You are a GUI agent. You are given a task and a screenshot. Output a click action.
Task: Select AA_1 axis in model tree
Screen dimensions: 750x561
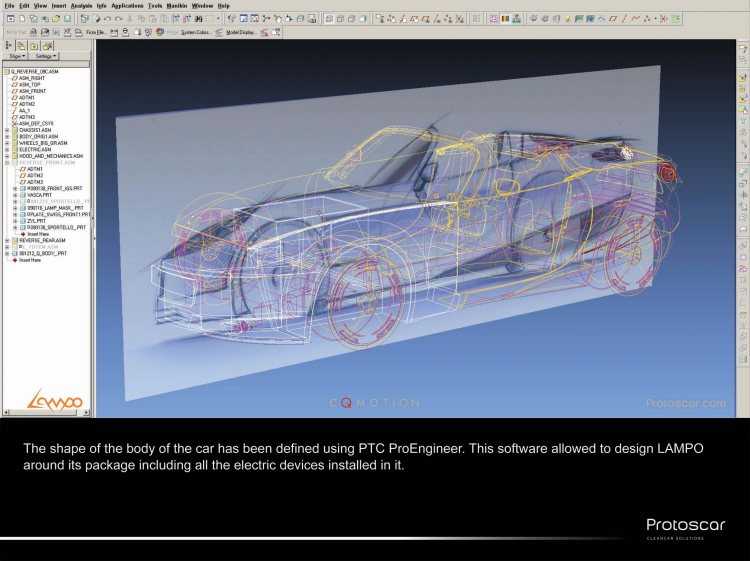[21, 110]
